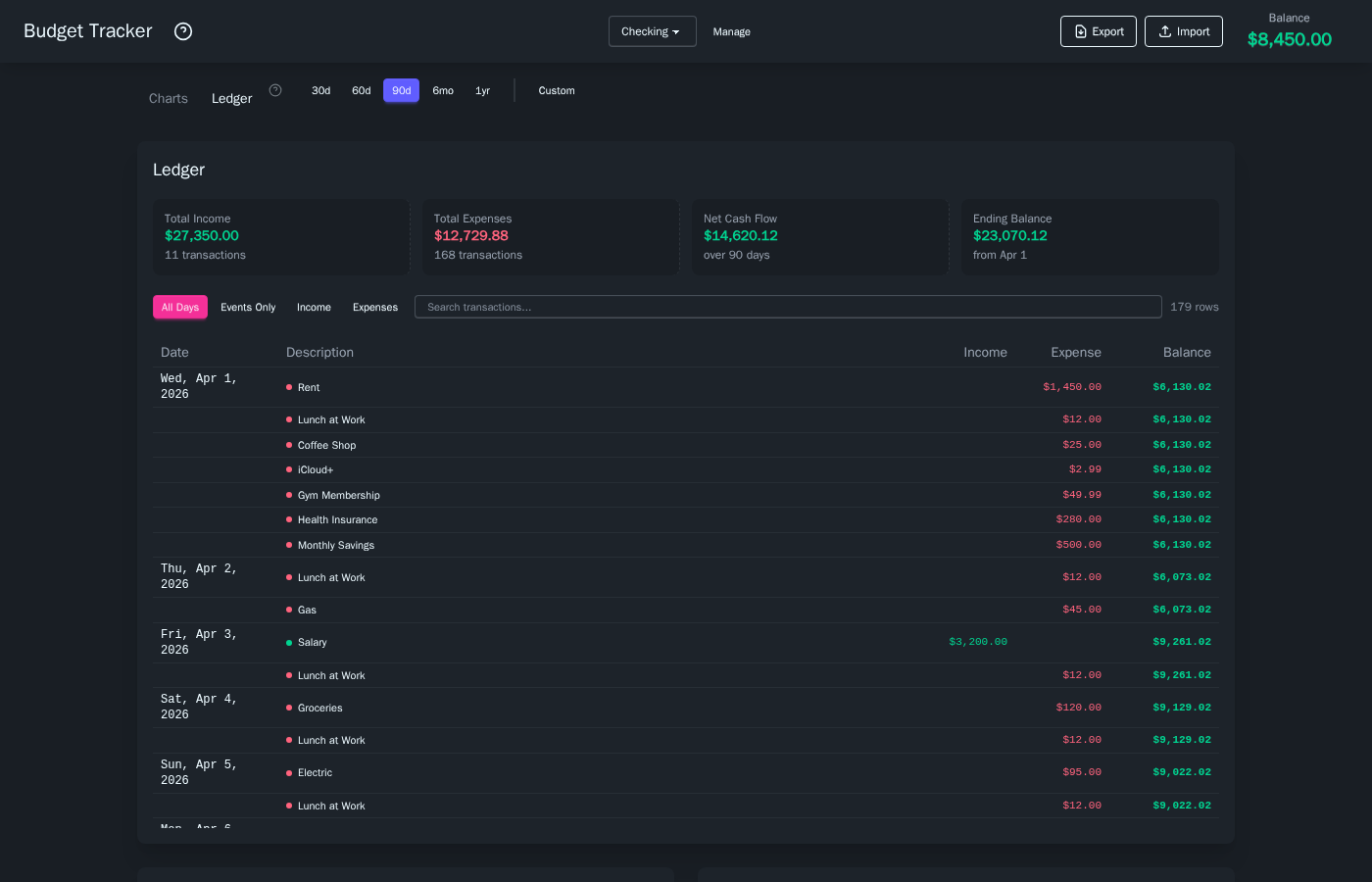The width and height of the screenshot is (1372, 882).
Task: Click the green dot beside the Salary entry
Action: 289,642
